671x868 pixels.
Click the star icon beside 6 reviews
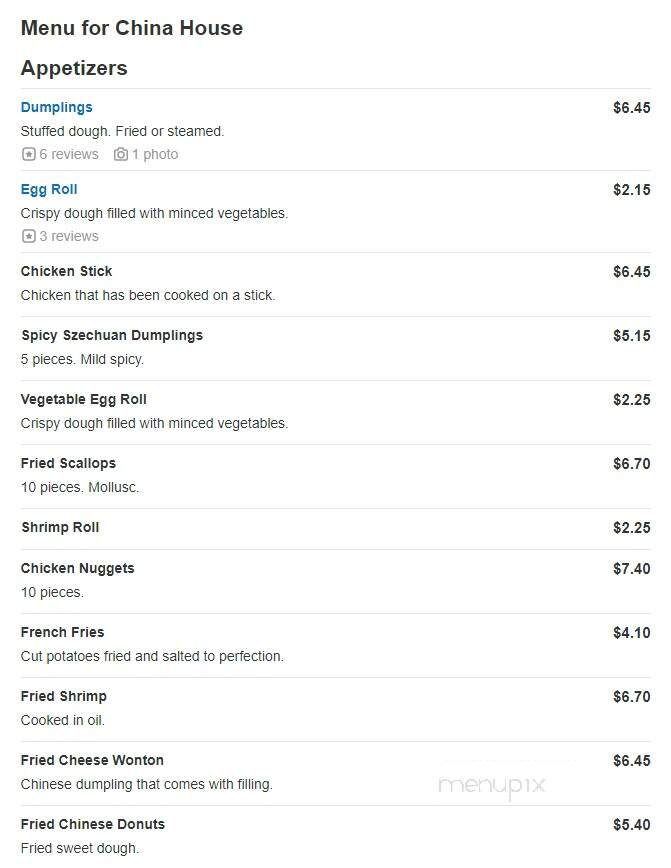coord(29,154)
